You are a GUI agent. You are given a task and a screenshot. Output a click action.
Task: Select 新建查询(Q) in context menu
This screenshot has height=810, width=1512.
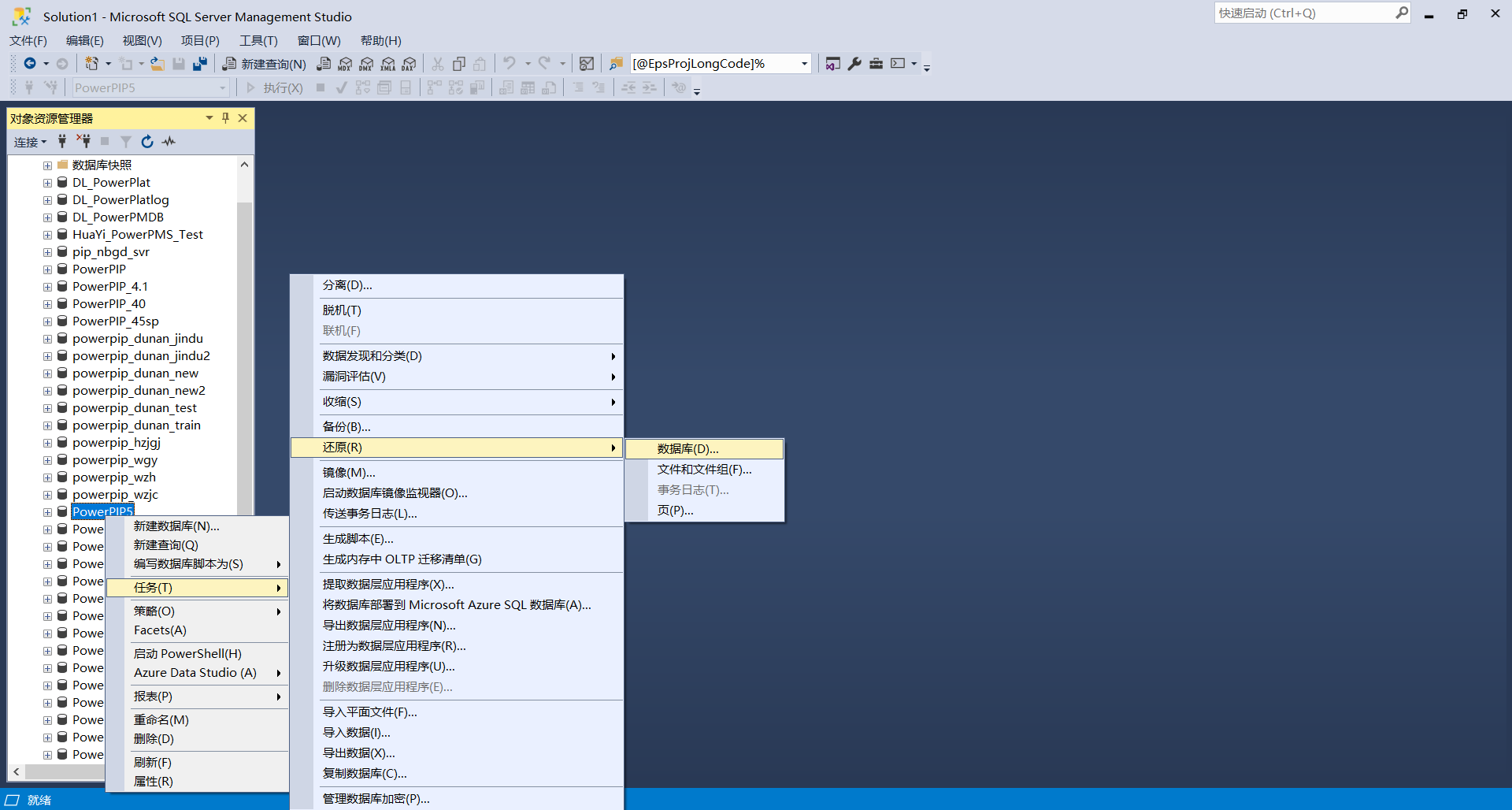tap(198, 544)
